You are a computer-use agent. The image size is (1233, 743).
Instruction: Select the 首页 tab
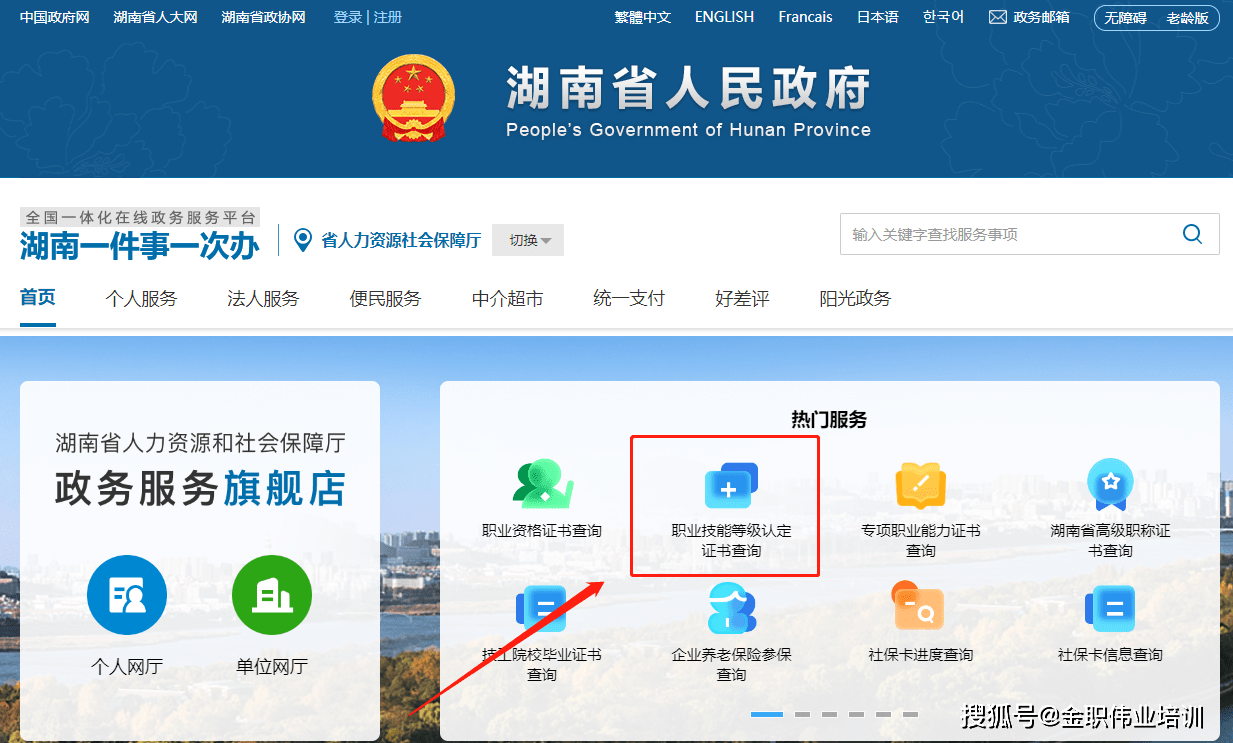point(38,298)
